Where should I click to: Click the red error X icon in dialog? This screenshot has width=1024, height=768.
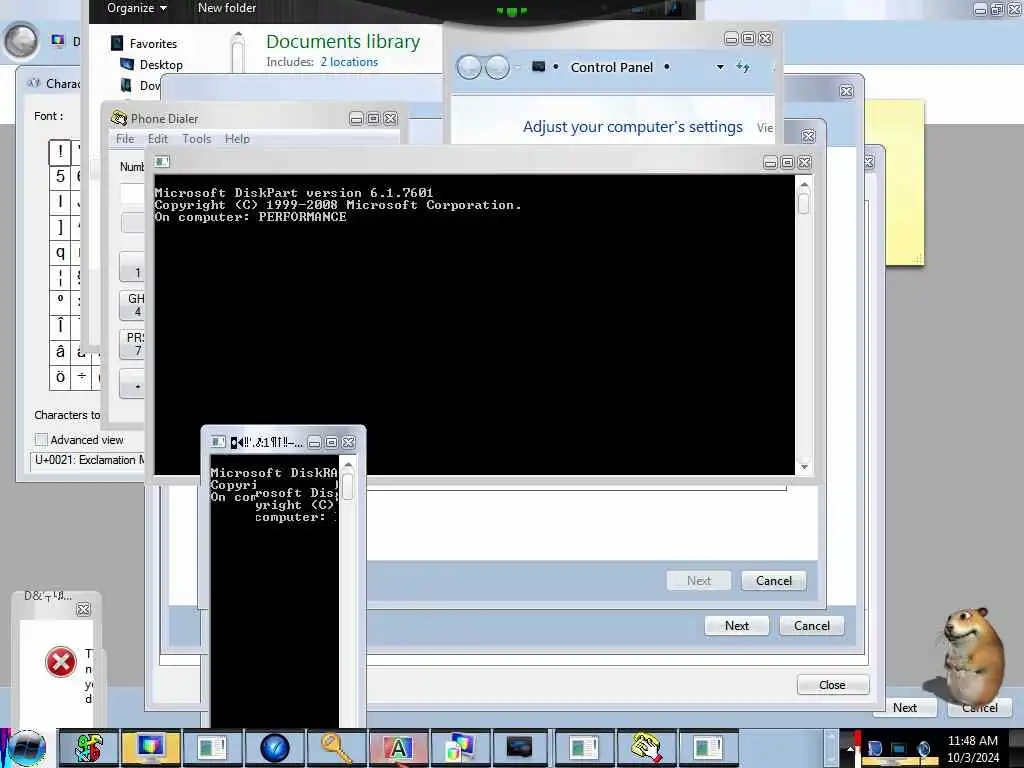(61, 662)
